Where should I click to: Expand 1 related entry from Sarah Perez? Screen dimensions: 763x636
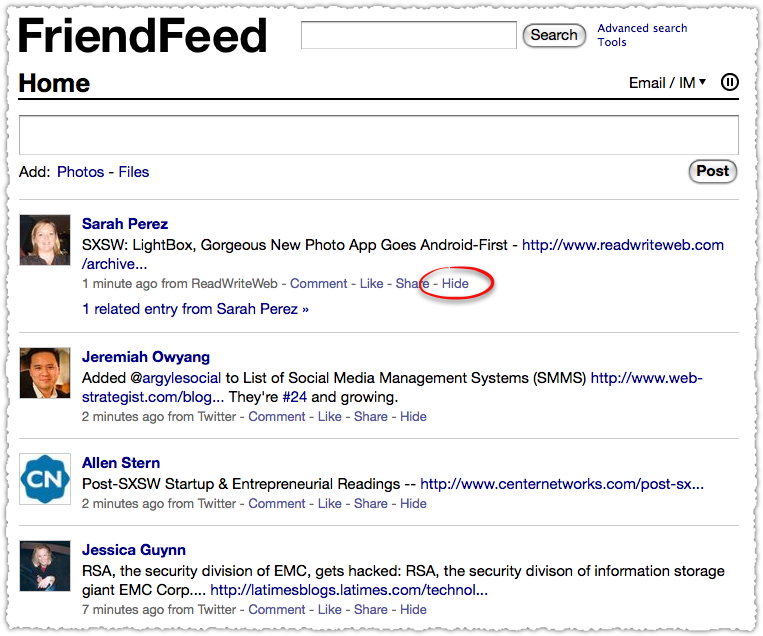point(196,309)
